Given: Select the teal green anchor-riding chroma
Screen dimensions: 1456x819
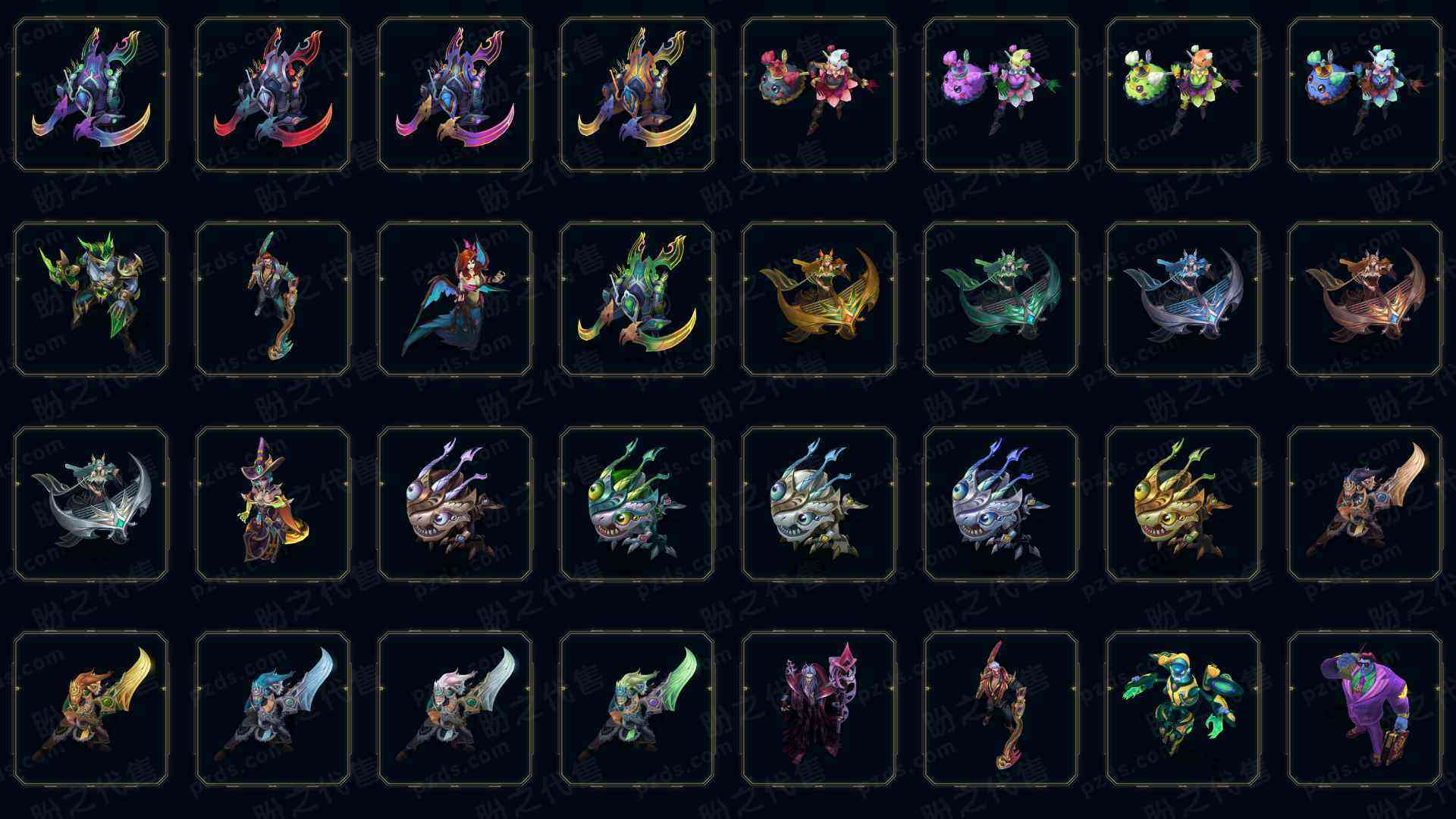Looking at the screenshot, I should [x=1001, y=299].
